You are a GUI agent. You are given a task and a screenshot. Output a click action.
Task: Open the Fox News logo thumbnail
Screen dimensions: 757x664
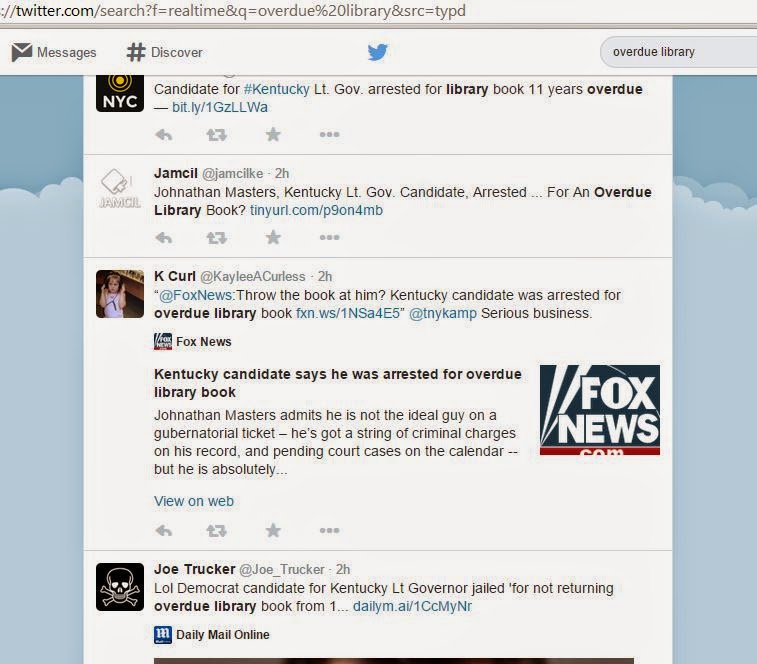pyautogui.click(x=600, y=410)
